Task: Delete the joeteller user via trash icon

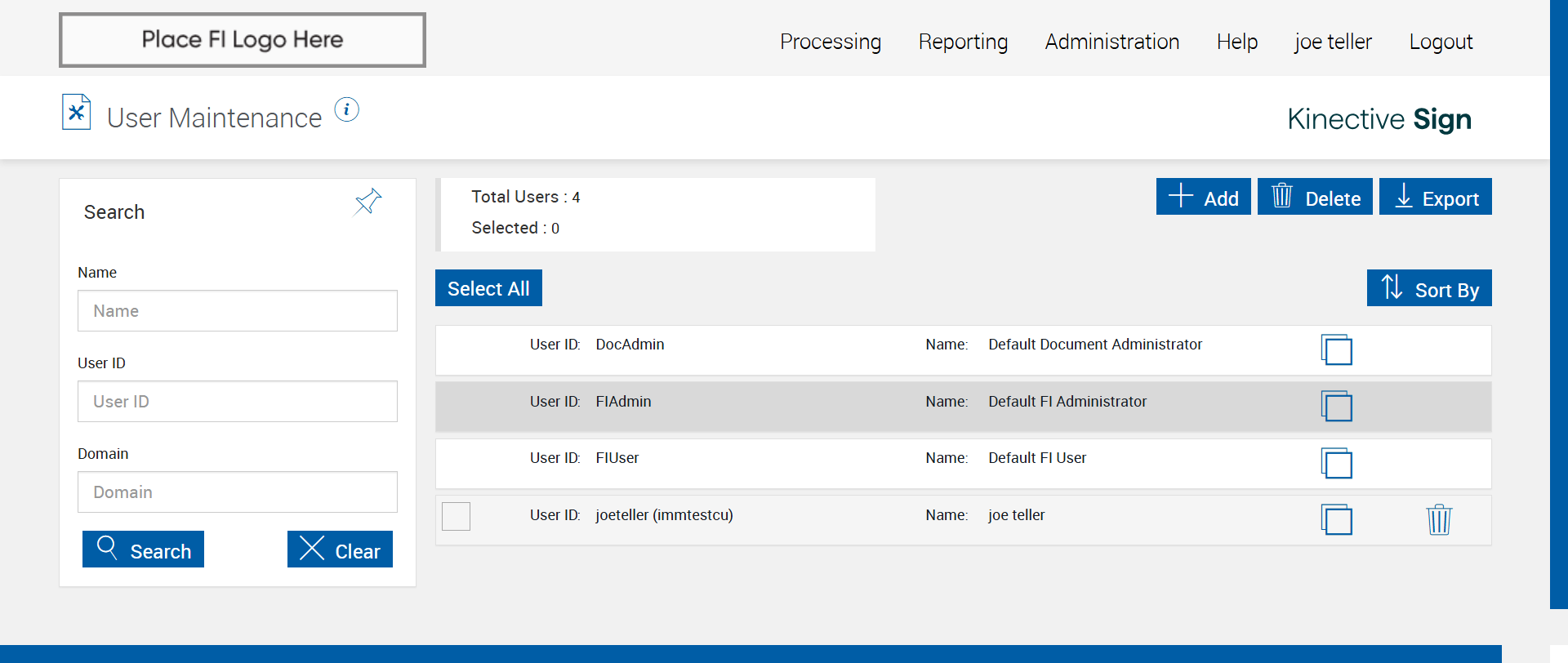Action: tap(1438, 520)
